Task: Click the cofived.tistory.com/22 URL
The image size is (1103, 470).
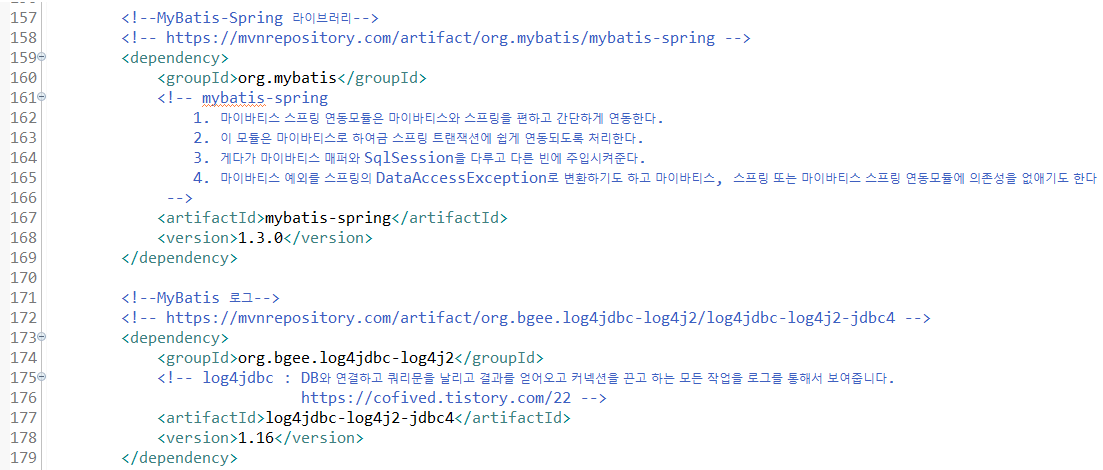Action: pos(436,398)
